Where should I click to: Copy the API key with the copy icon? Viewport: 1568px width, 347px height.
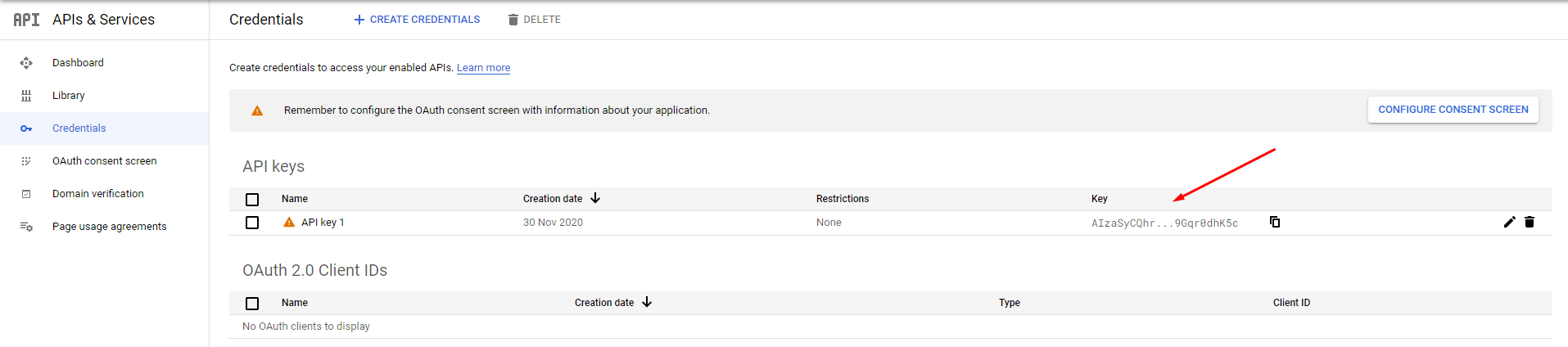[1275, 222]
